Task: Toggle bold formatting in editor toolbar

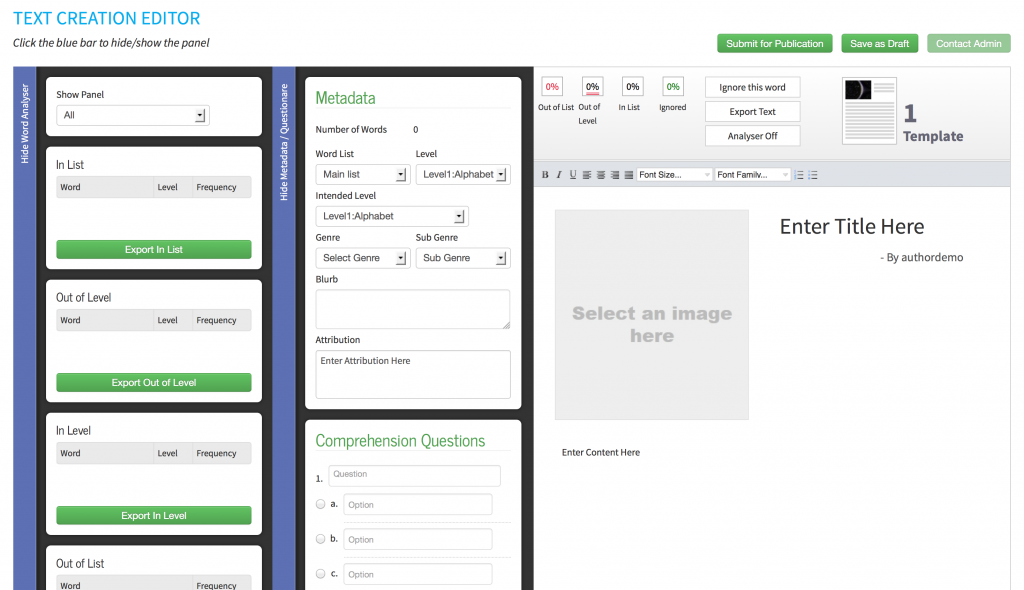Action: point(545,175)
